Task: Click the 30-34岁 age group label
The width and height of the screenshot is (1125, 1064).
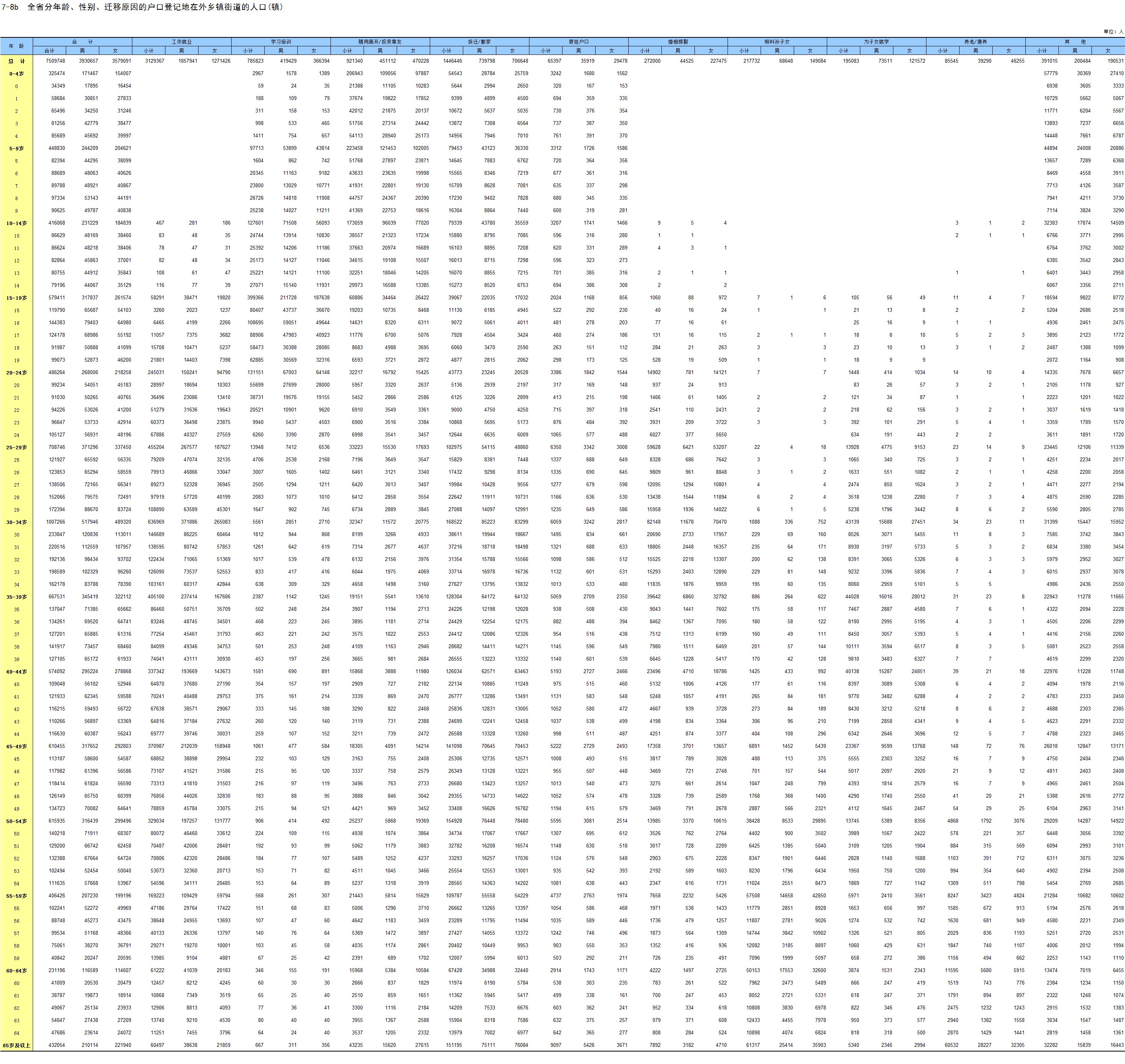Action: [16, 522]
